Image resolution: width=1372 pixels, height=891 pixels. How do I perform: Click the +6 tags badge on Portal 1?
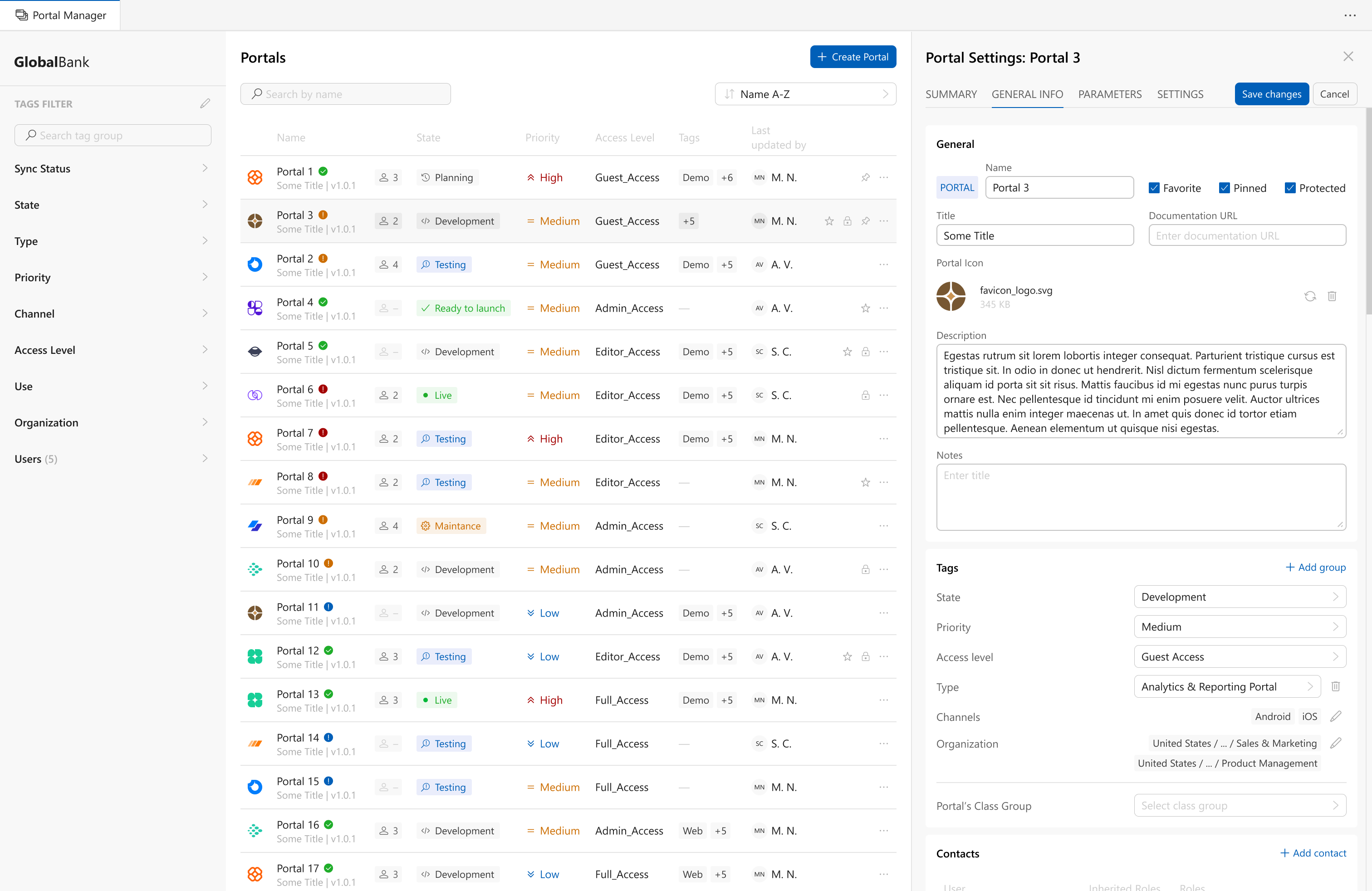[x=727, y=177]
